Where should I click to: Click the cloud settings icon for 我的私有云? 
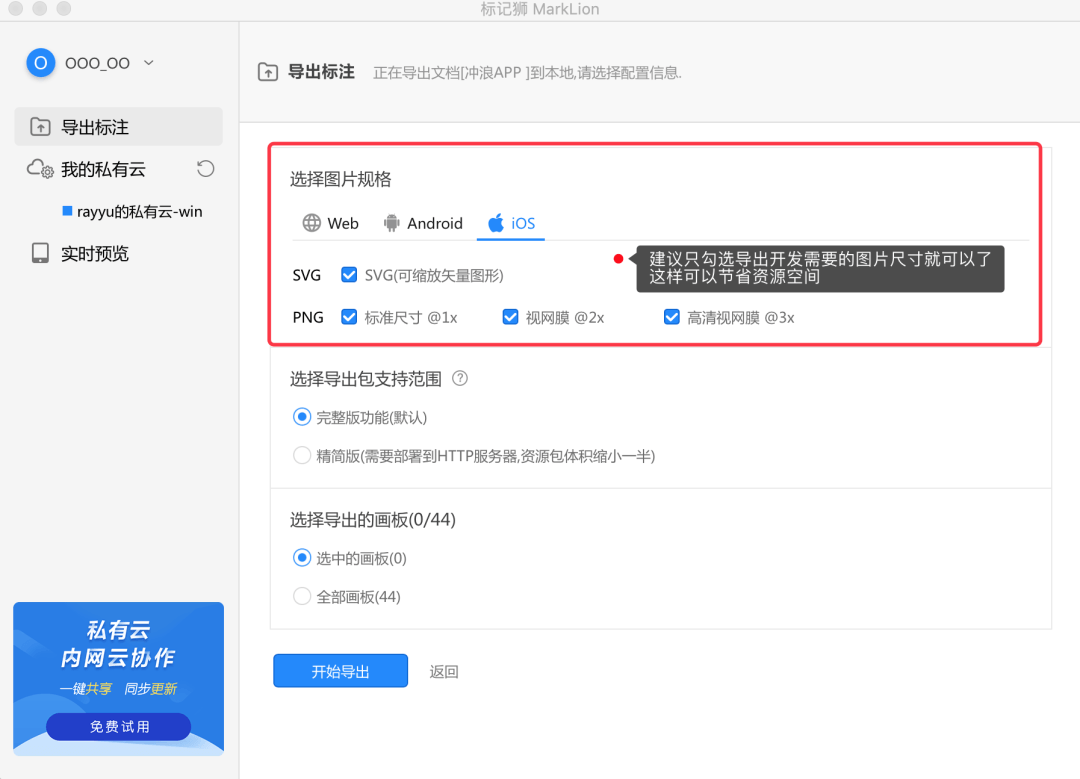(x=40, y=169)
